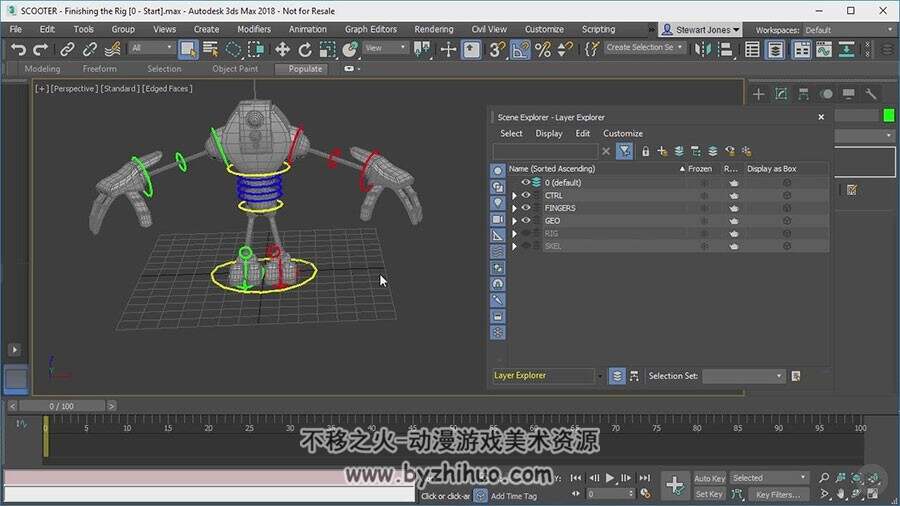This screenshot has height=506, width=900.
Task: Open Select by Name list icon
Action: tap(211, 49)
